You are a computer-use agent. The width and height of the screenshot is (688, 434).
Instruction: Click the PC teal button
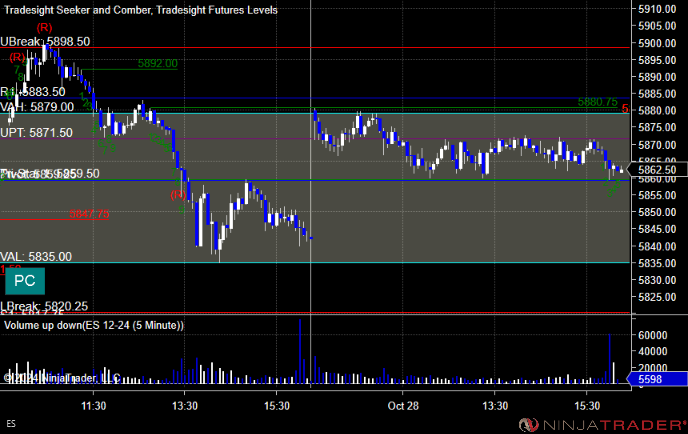(25, 281)
